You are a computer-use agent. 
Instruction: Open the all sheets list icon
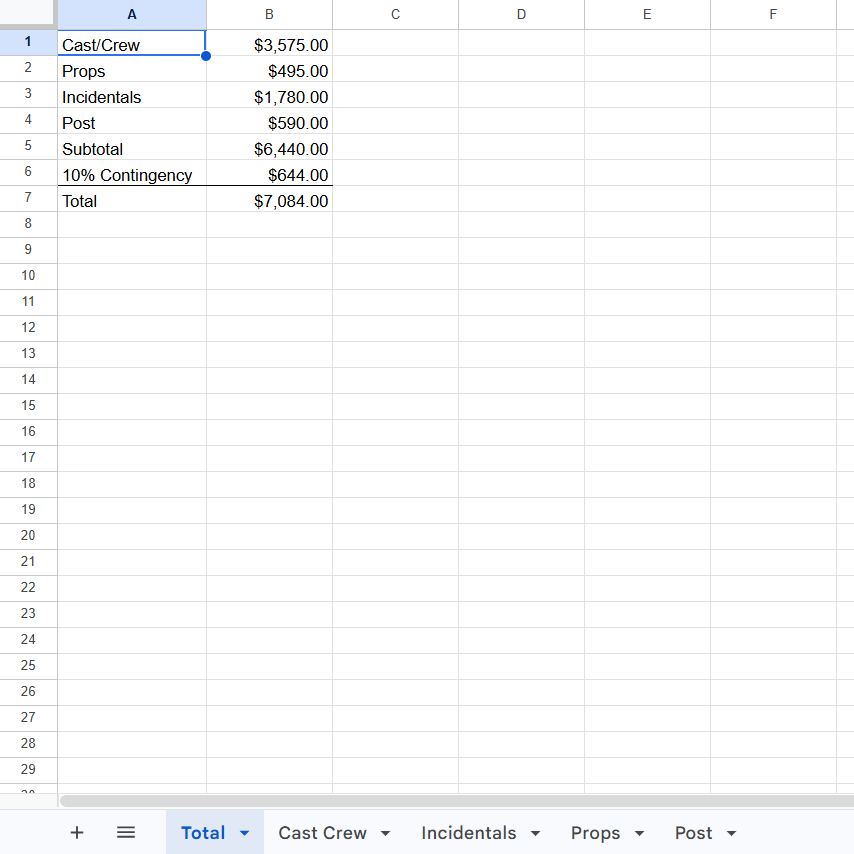(x=126, y=832)
